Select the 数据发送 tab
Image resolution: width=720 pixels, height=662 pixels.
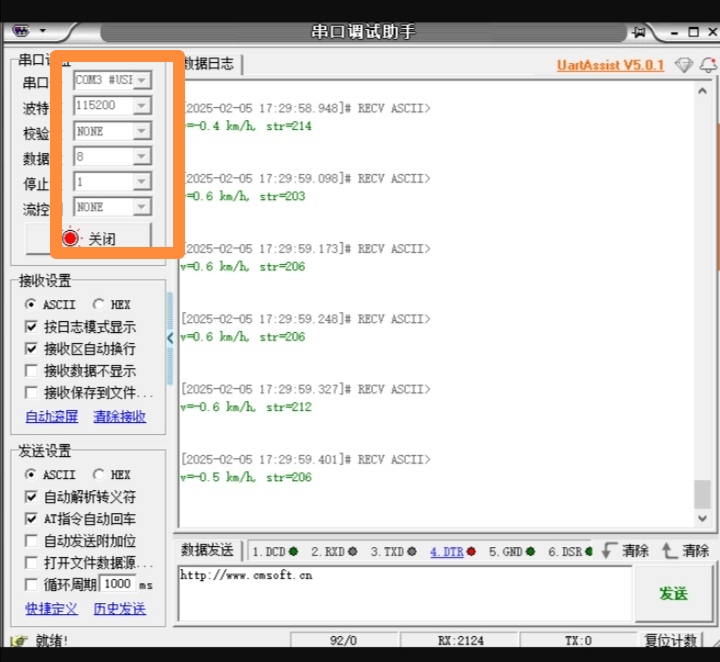[207, 550]
